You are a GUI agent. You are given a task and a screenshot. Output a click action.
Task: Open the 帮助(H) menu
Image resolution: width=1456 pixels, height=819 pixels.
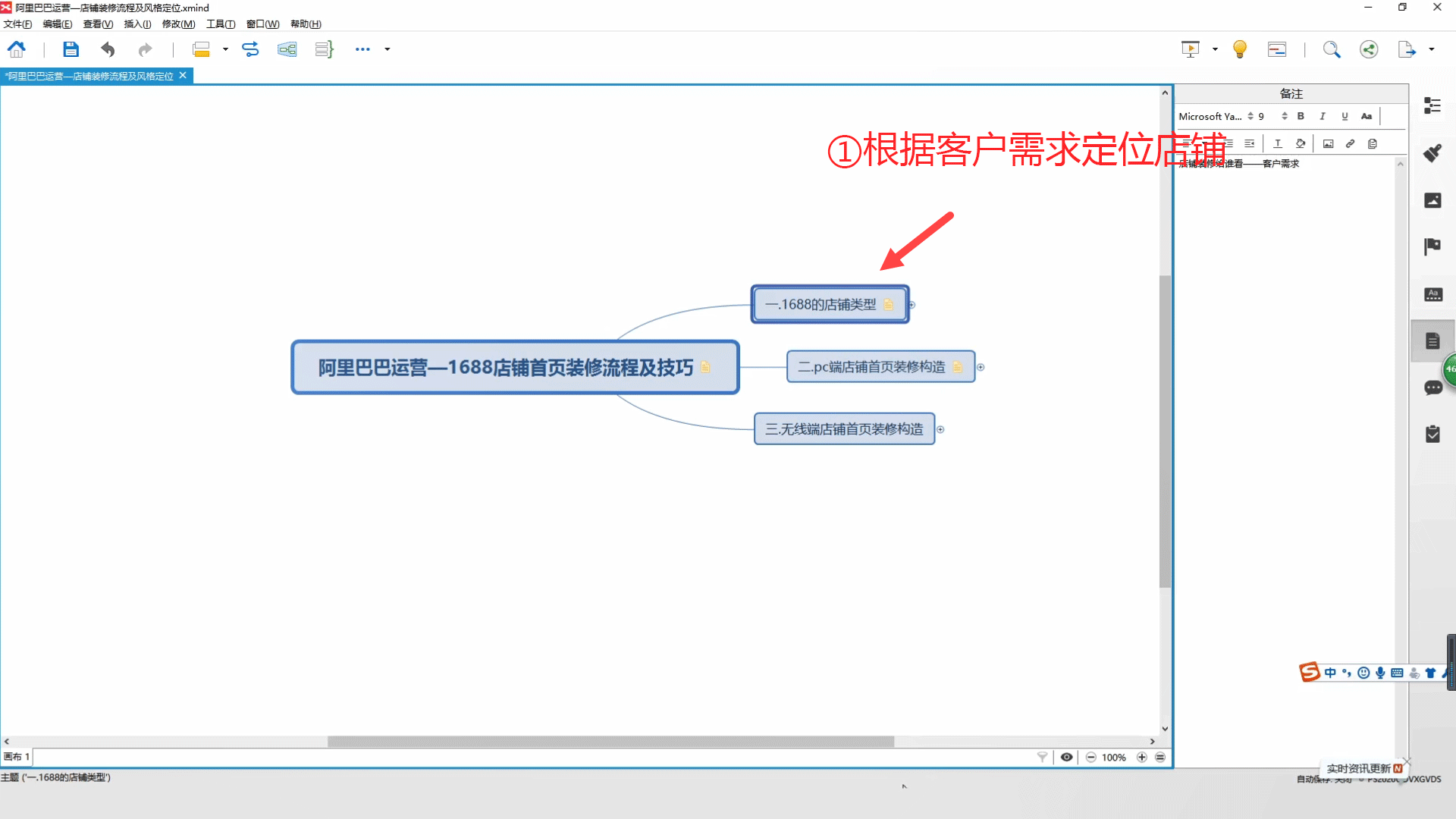click(x=306, y=24)
